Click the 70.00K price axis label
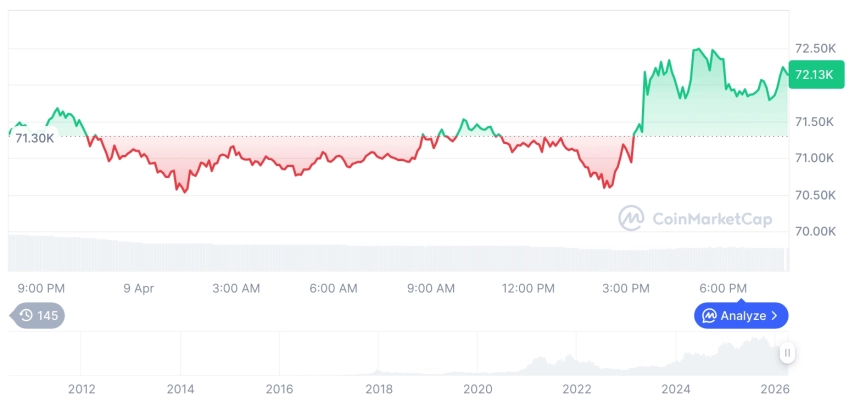The image size is (860, 401). (814, 231)
